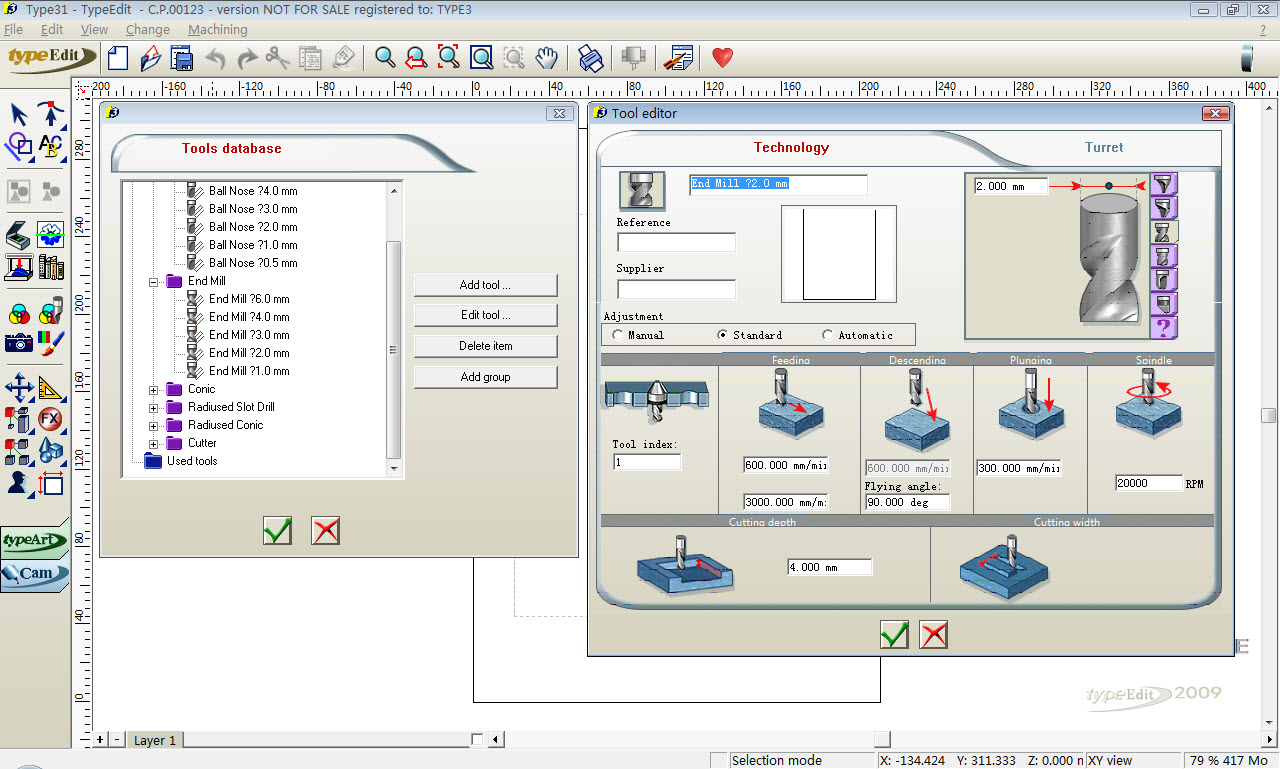Select the Standard adjustment radio button

(x=722, y=335)
